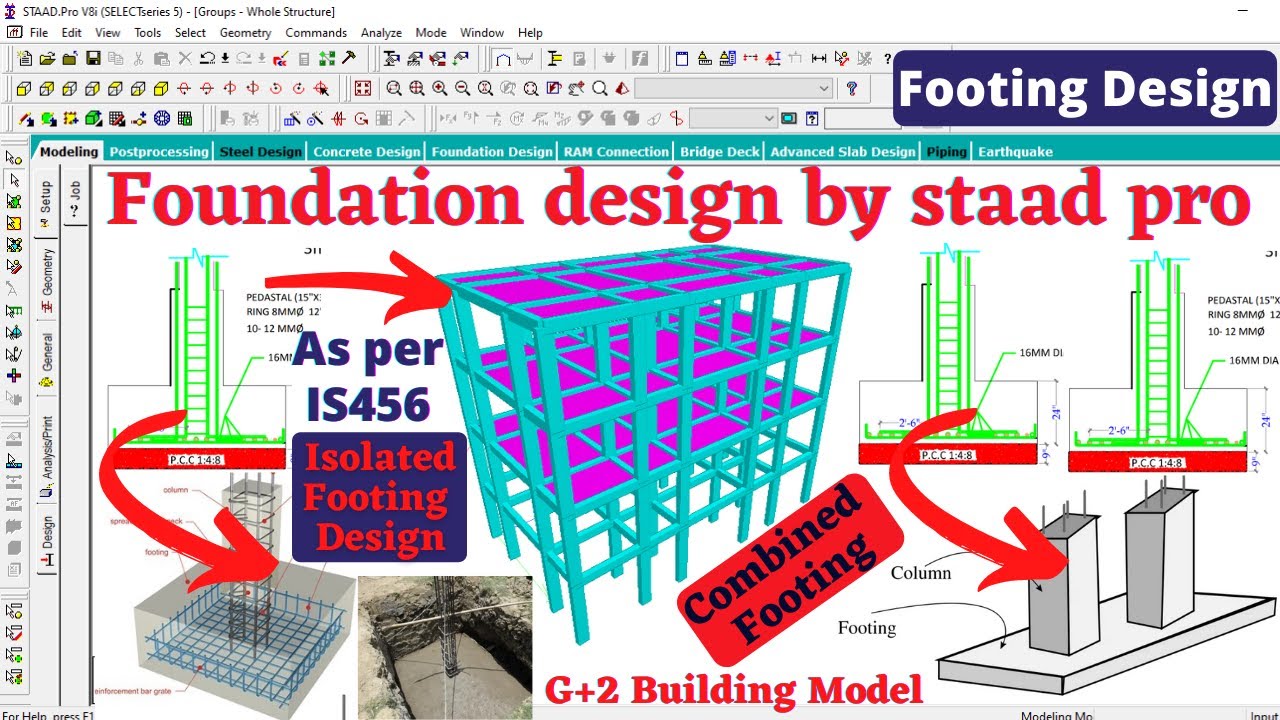Viewport: 1280px width, 720px height.
Task: Open the Geometry menu
Action: (x=245, y=32)
